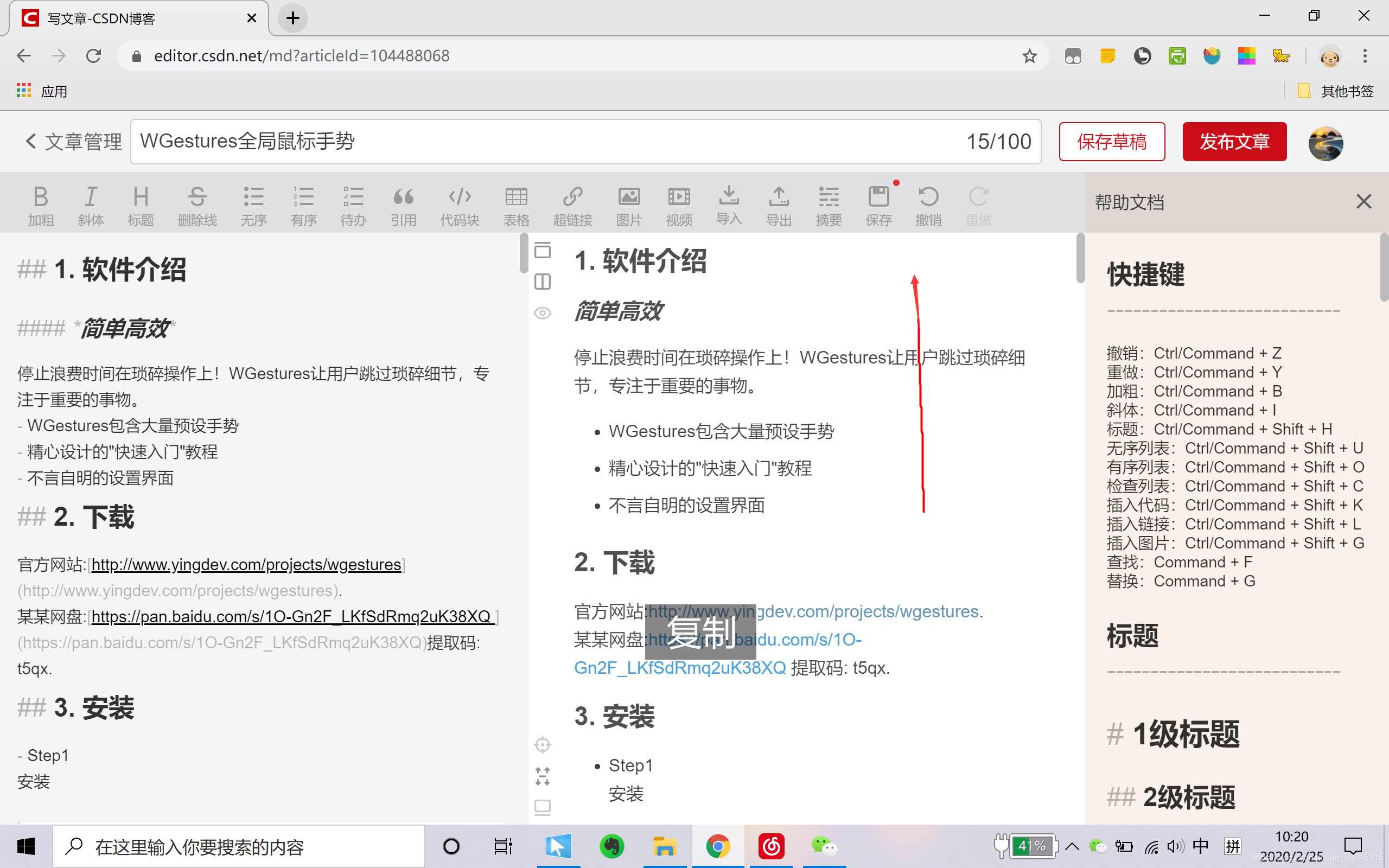
Task: Open the Chrome profile avatar
Action: pos(1330,57)
